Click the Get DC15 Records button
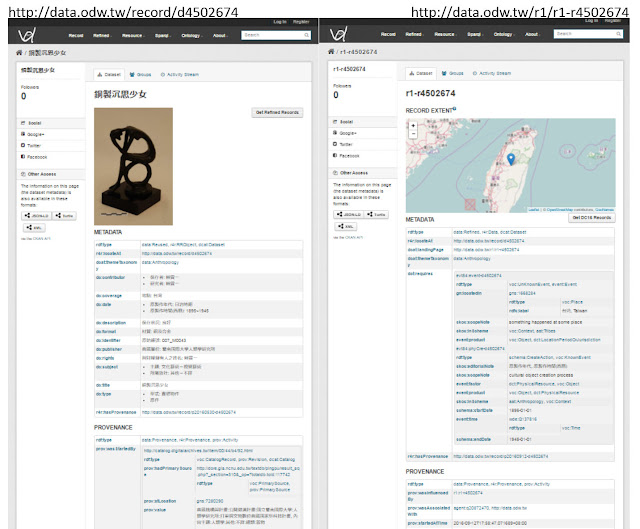The width and height of the screenshot is (640, 529). point(592,218)
